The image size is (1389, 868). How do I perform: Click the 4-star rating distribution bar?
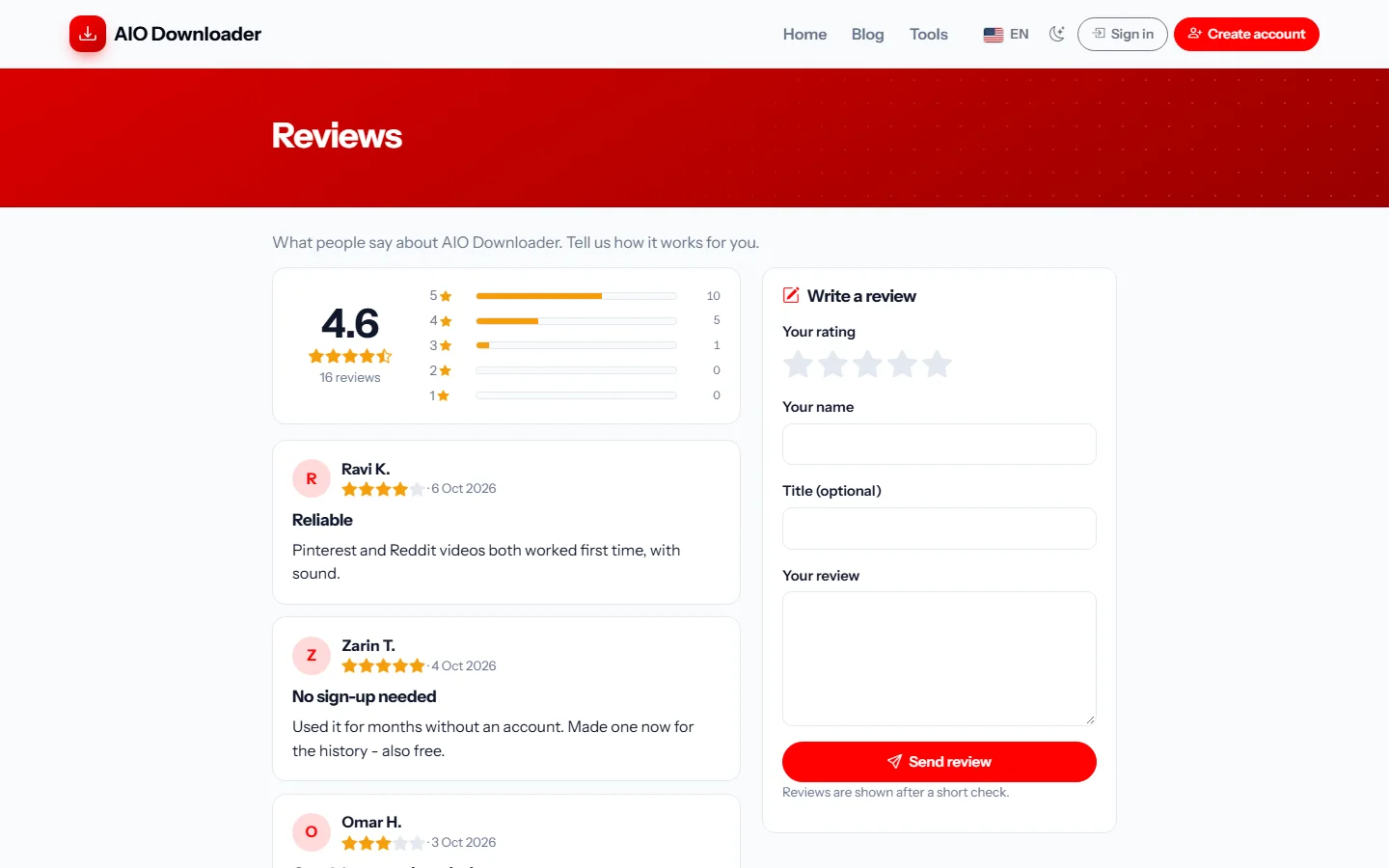click(576, 320)
